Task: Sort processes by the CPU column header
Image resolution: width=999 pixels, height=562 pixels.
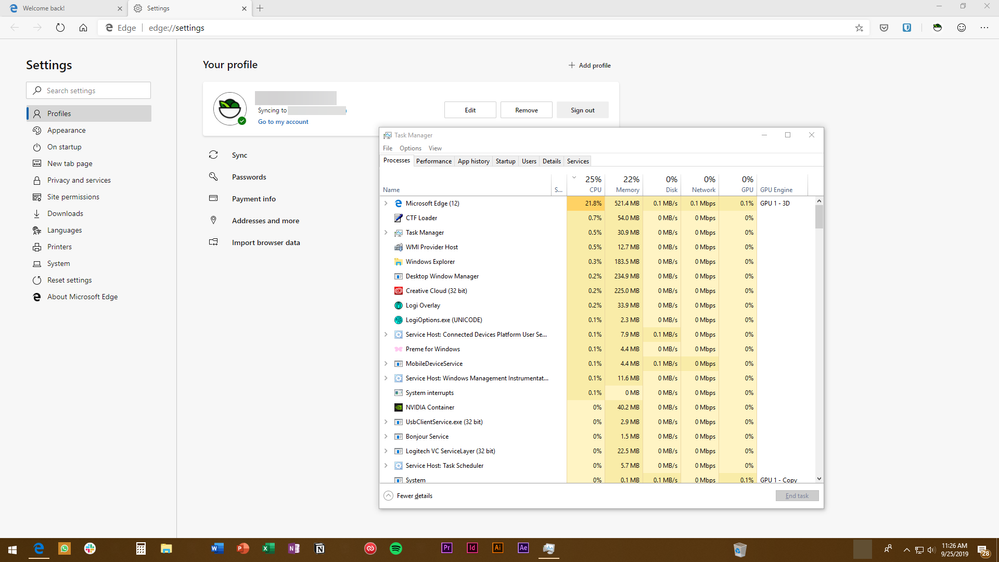Action: [586, 184]
